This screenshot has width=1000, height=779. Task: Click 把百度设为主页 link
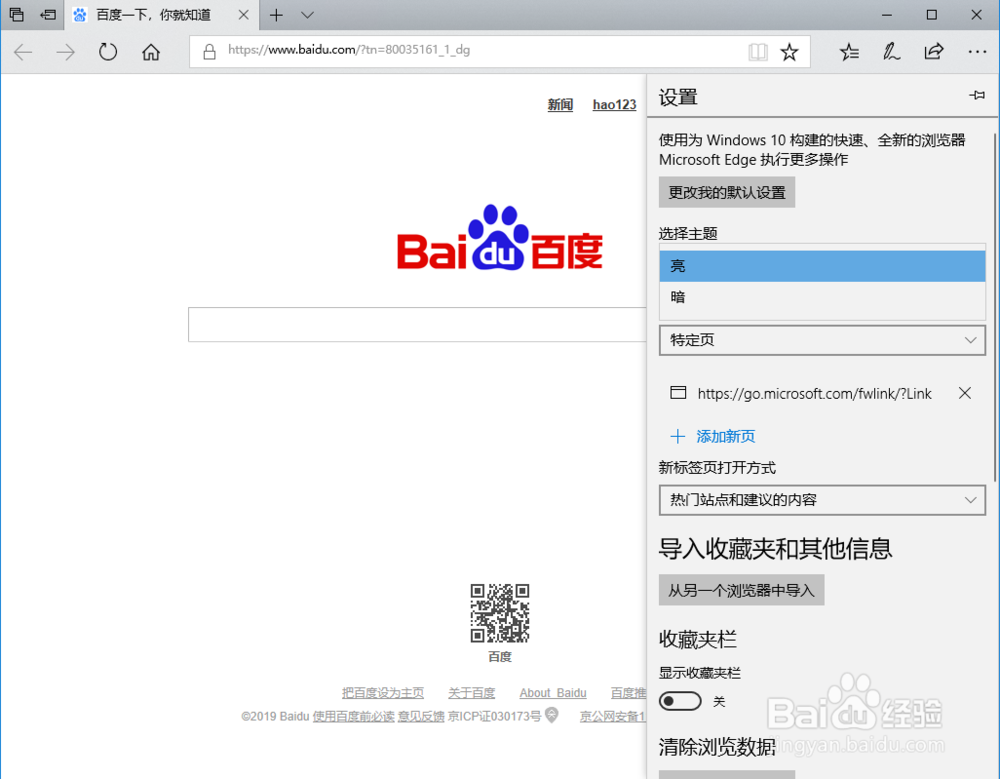point(383,693)
